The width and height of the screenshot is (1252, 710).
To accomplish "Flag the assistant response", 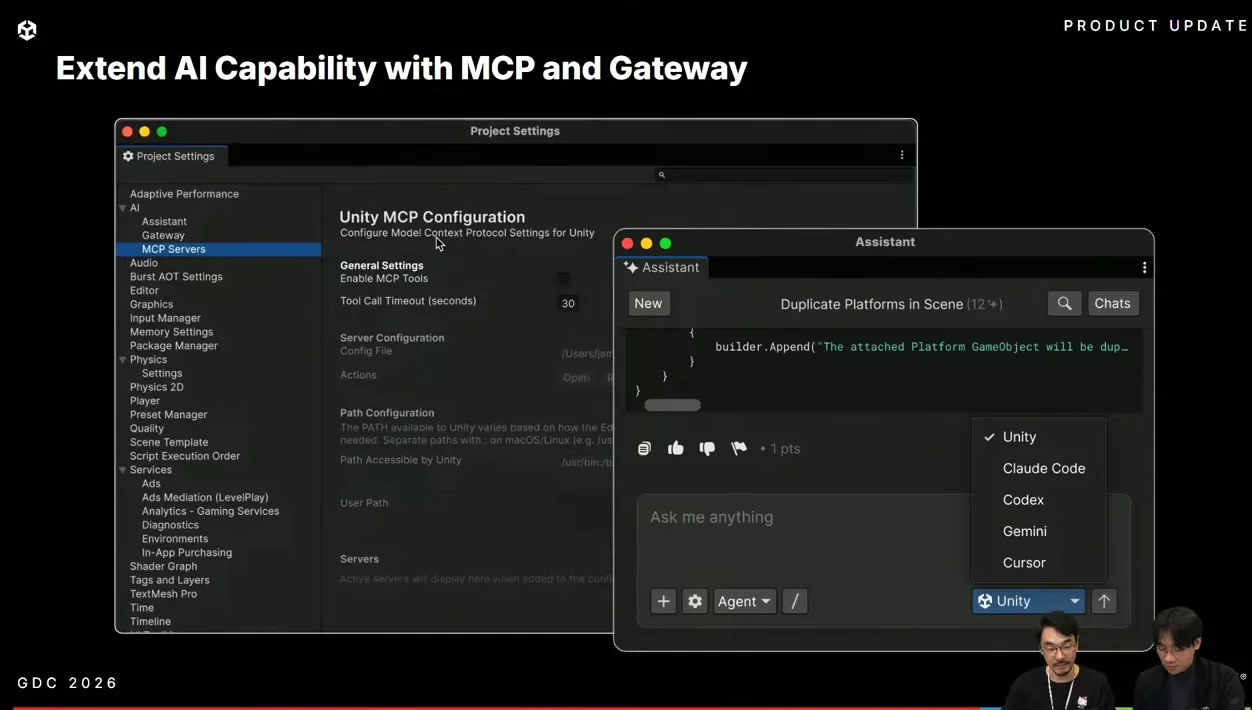I will point(739,448).
